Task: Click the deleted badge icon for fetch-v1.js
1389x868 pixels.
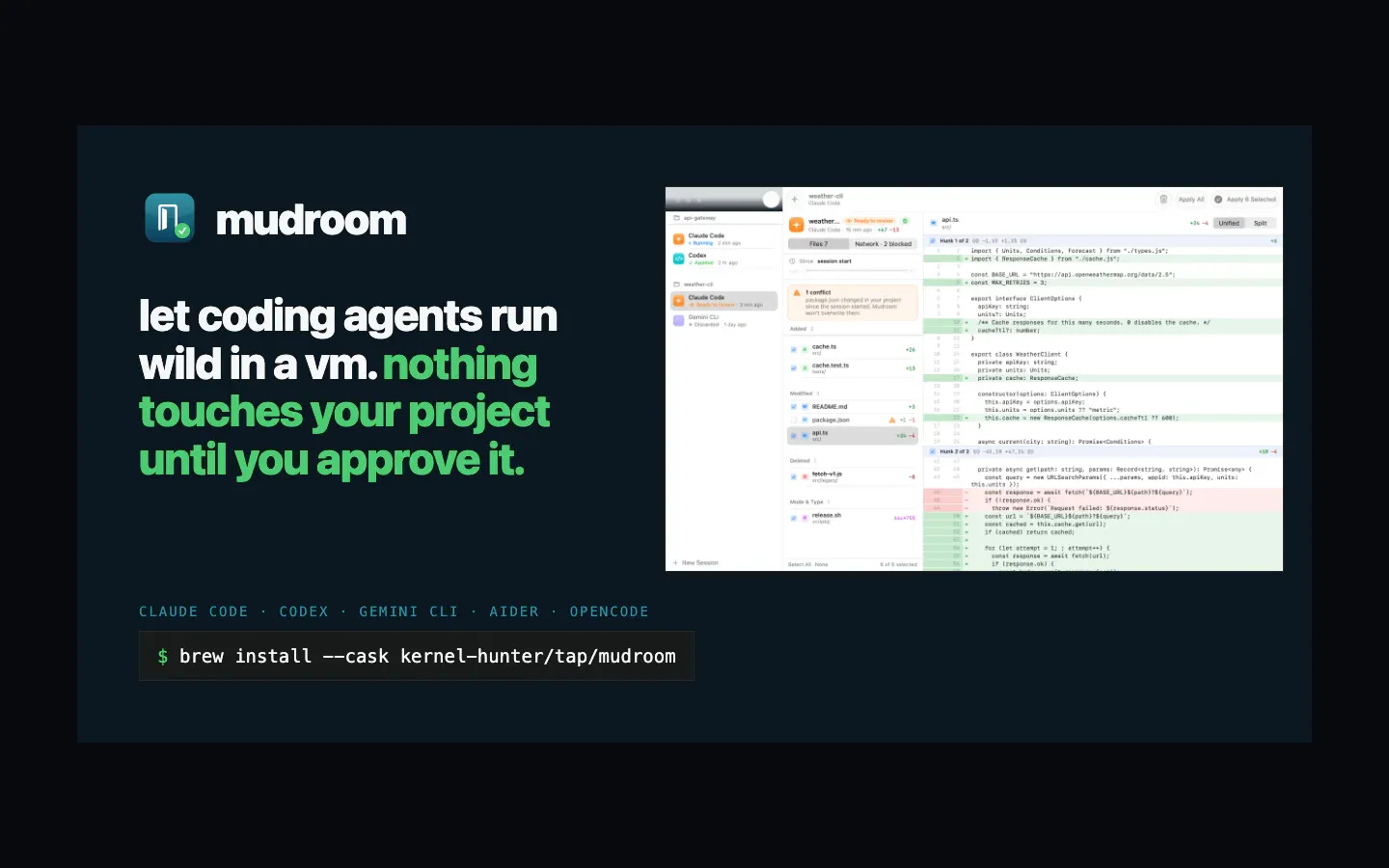Action: point(804,476)
